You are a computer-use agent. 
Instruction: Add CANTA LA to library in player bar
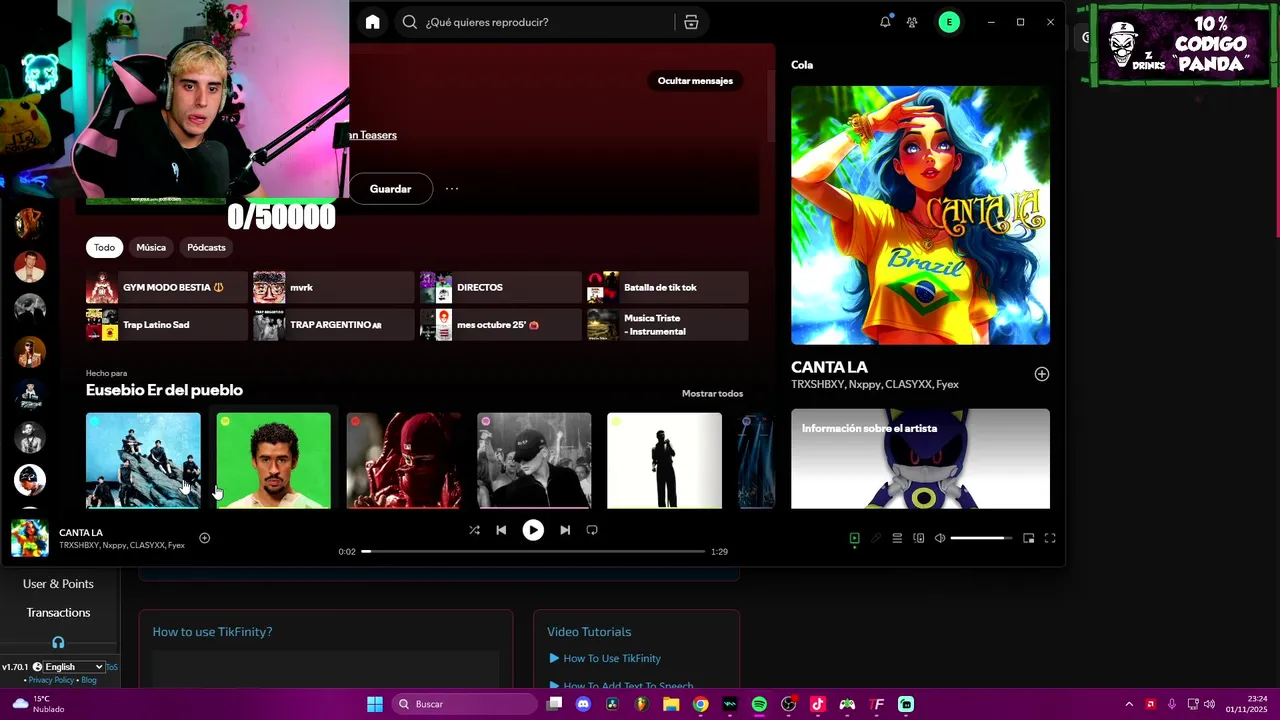point(204,538)
